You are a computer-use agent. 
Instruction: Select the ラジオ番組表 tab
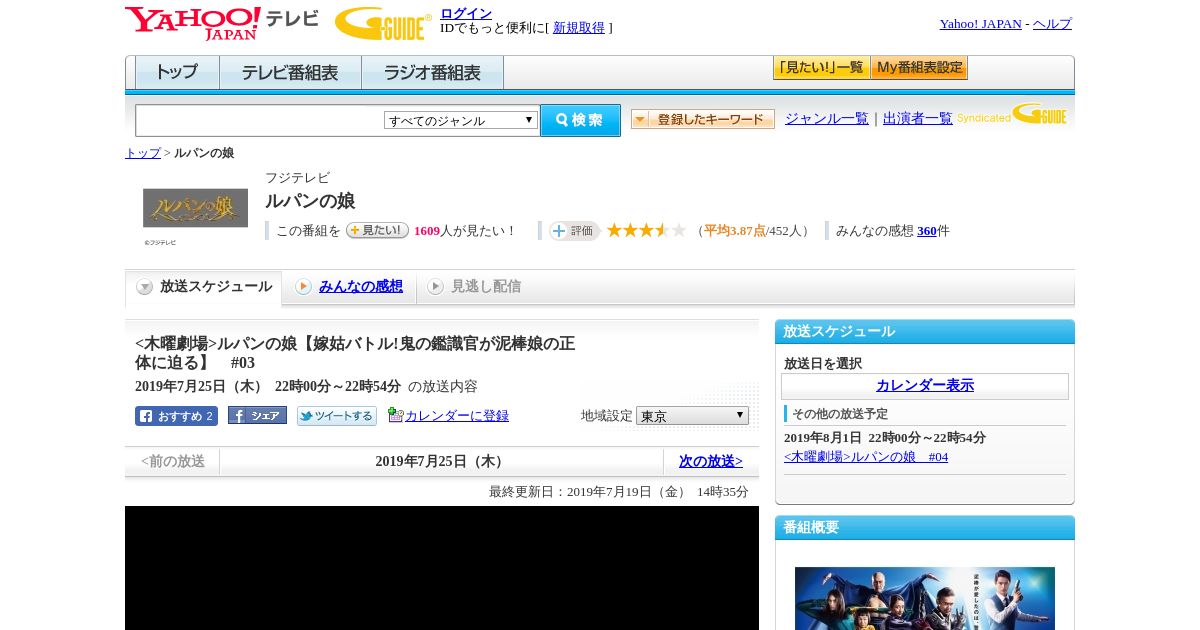point(432,73)
